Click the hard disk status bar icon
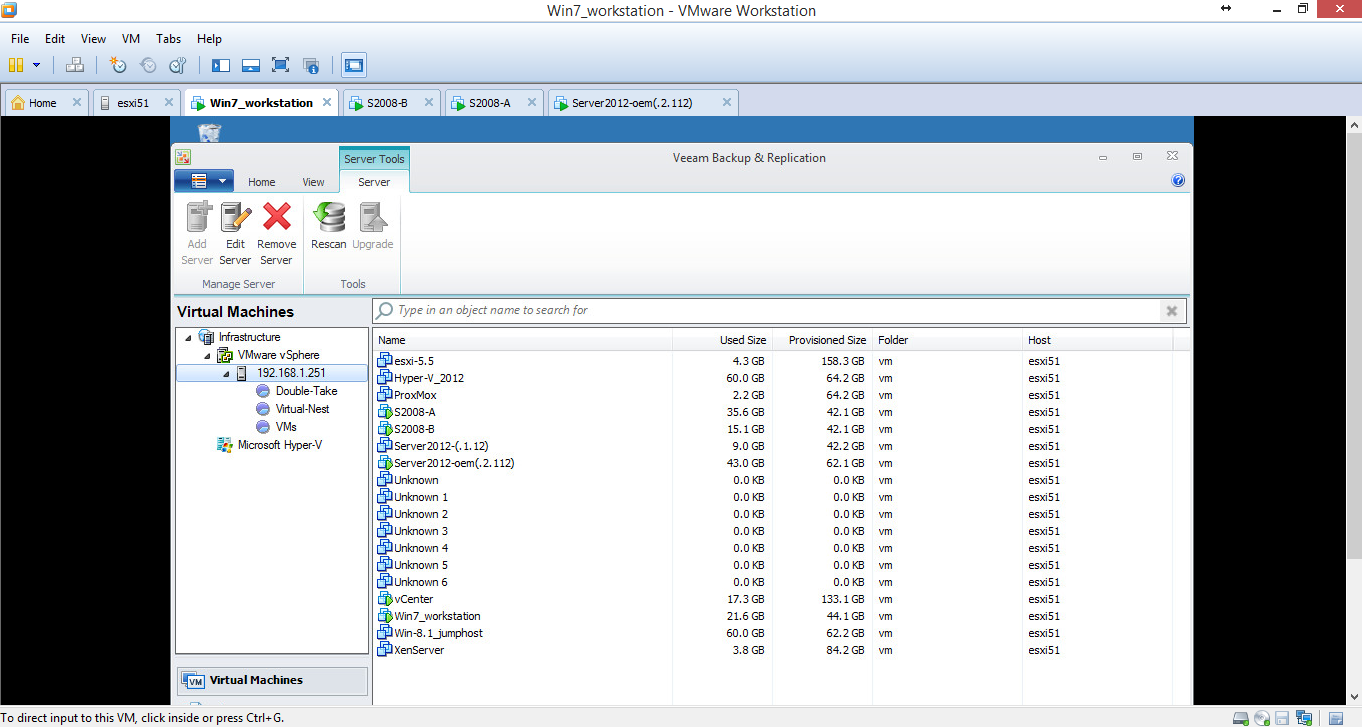The height and width of the screenshot is (727, 1362). click(x=1241, y=718)
